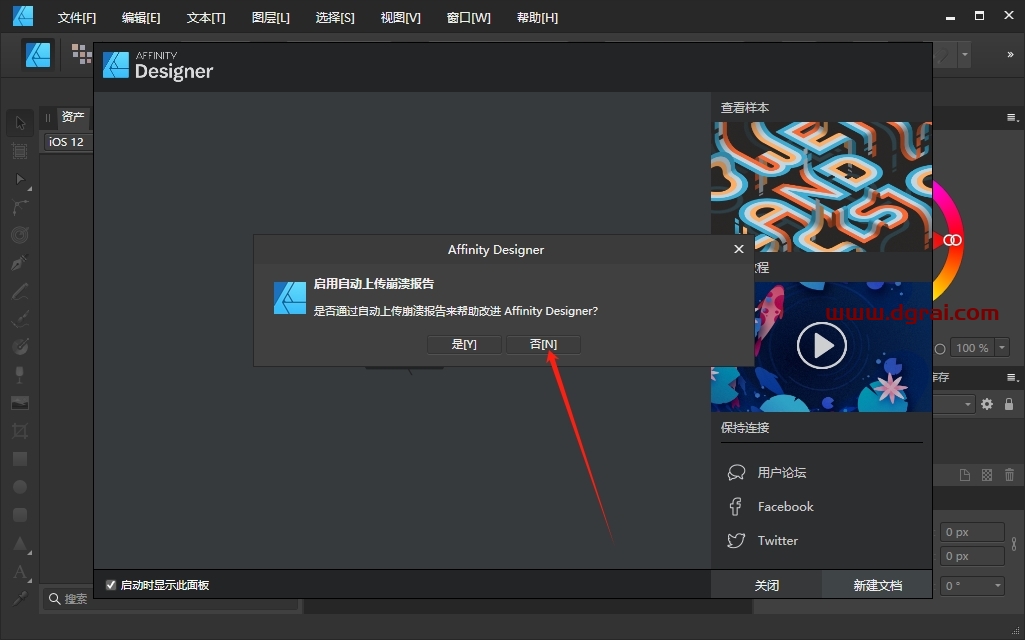Open the top toolbar dropdown arrow
The width and height of the screenshot is (1025, 640).
tap(964, 55)
